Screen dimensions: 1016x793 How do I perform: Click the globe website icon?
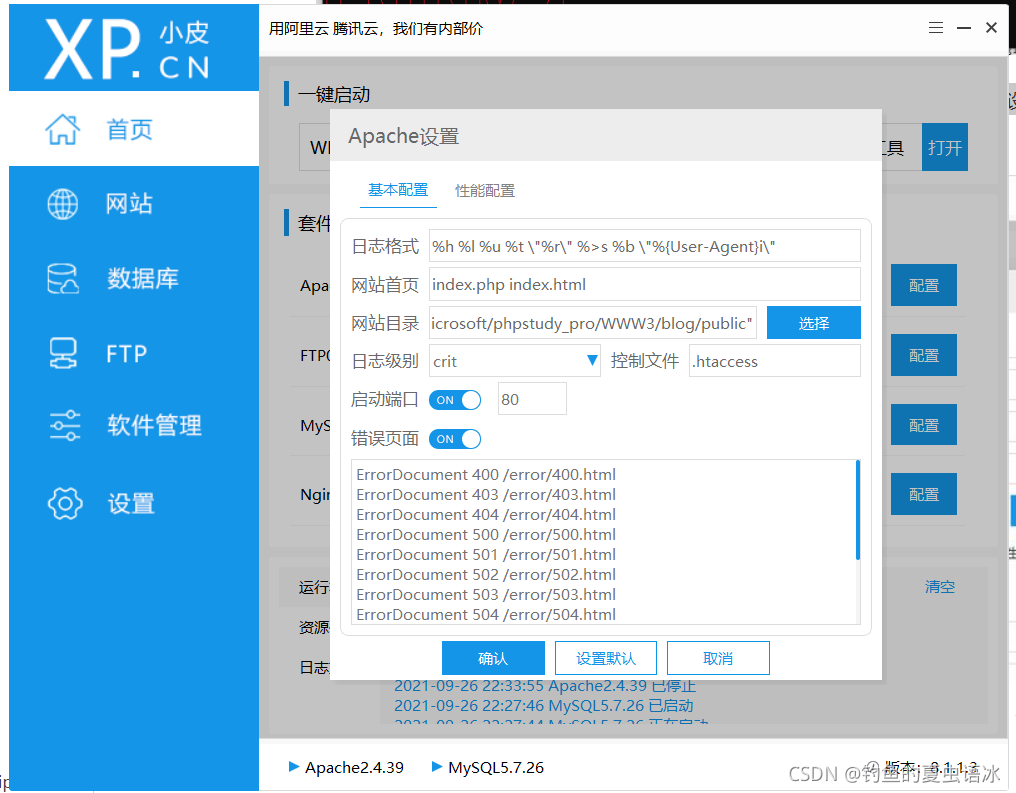[63, 204]
